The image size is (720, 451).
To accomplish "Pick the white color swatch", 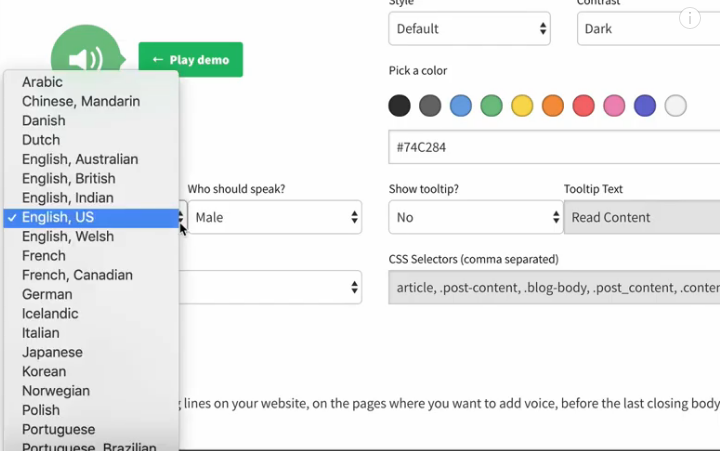I will tap(675, 106).
